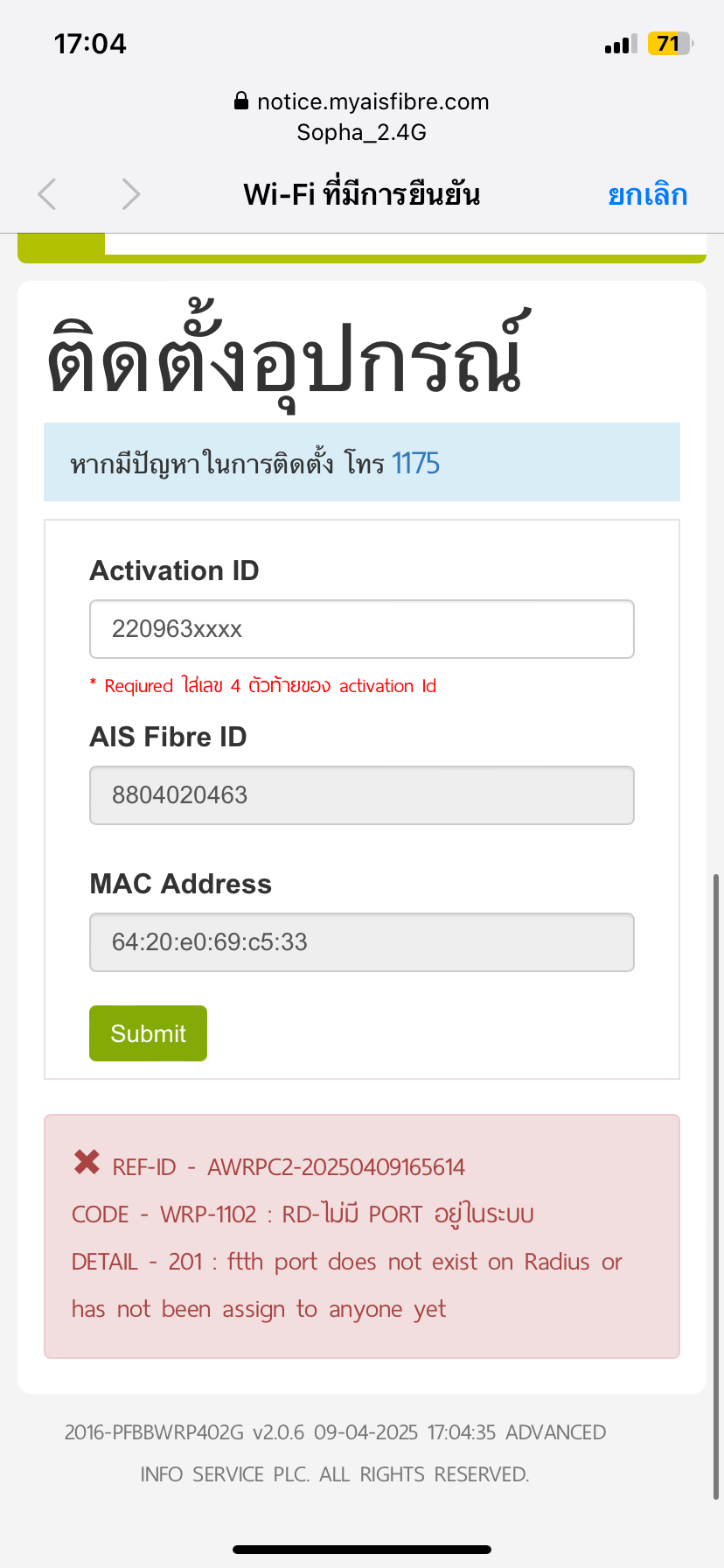Viewport: 724px width, 1568px height.
Task: Call support via the 1175 link
Action: pyautogui.click(x=415, y=463)
